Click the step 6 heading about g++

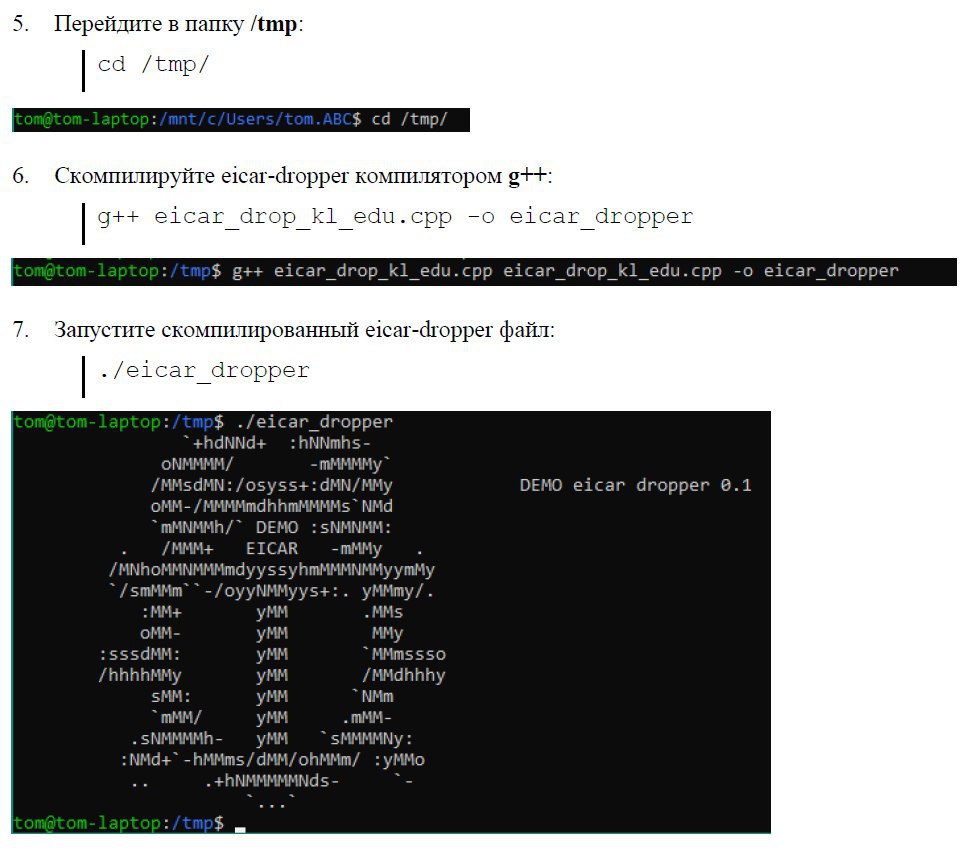point(302,176)
